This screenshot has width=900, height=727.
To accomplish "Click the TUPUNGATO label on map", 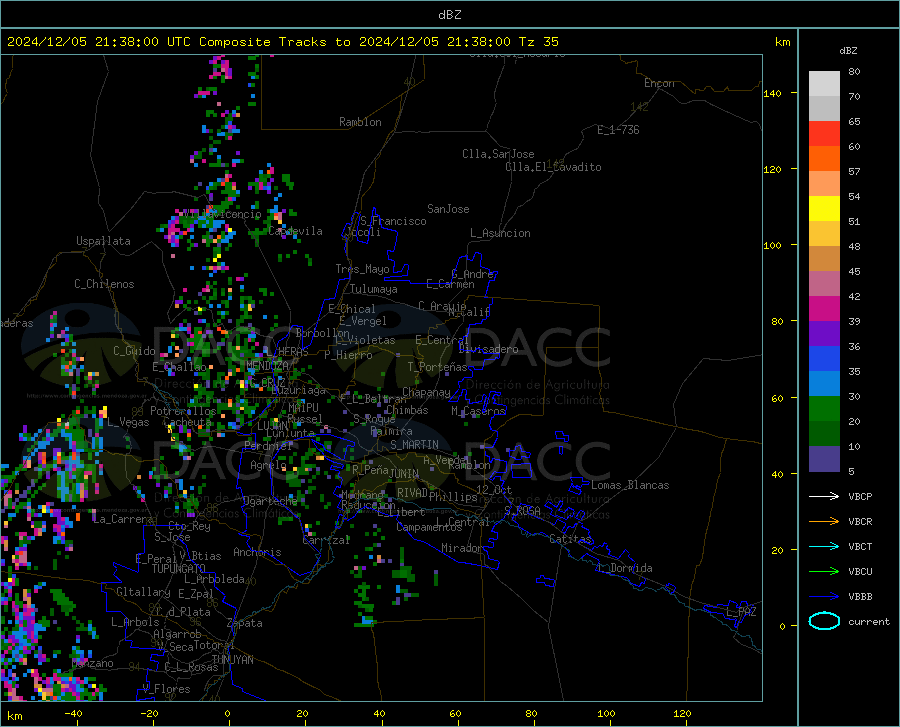I will (x=179, y=569).
